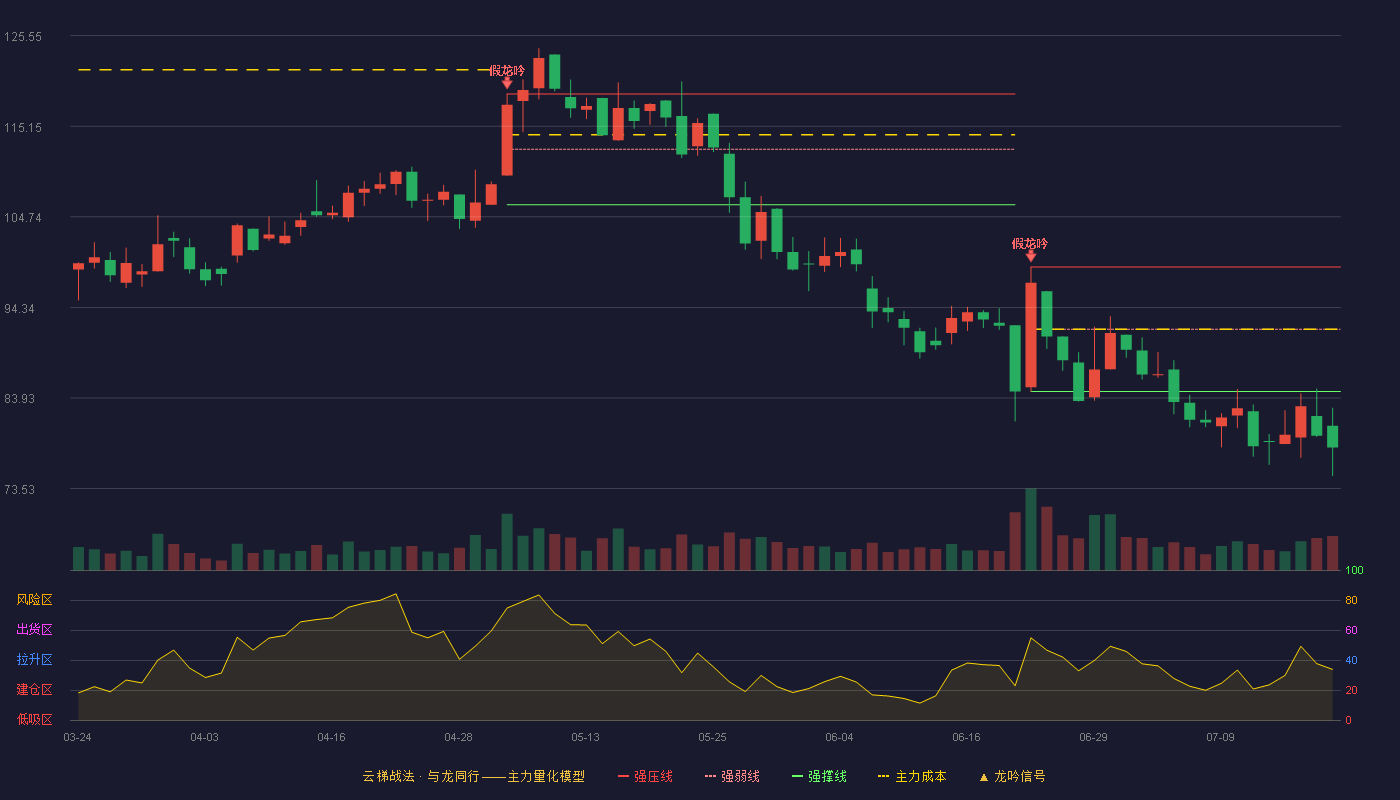Click the 风险区 zone label
Image resolution: width=1400 pixels, height=800 pixels.
pyautogui.click(x=34, y=600)
